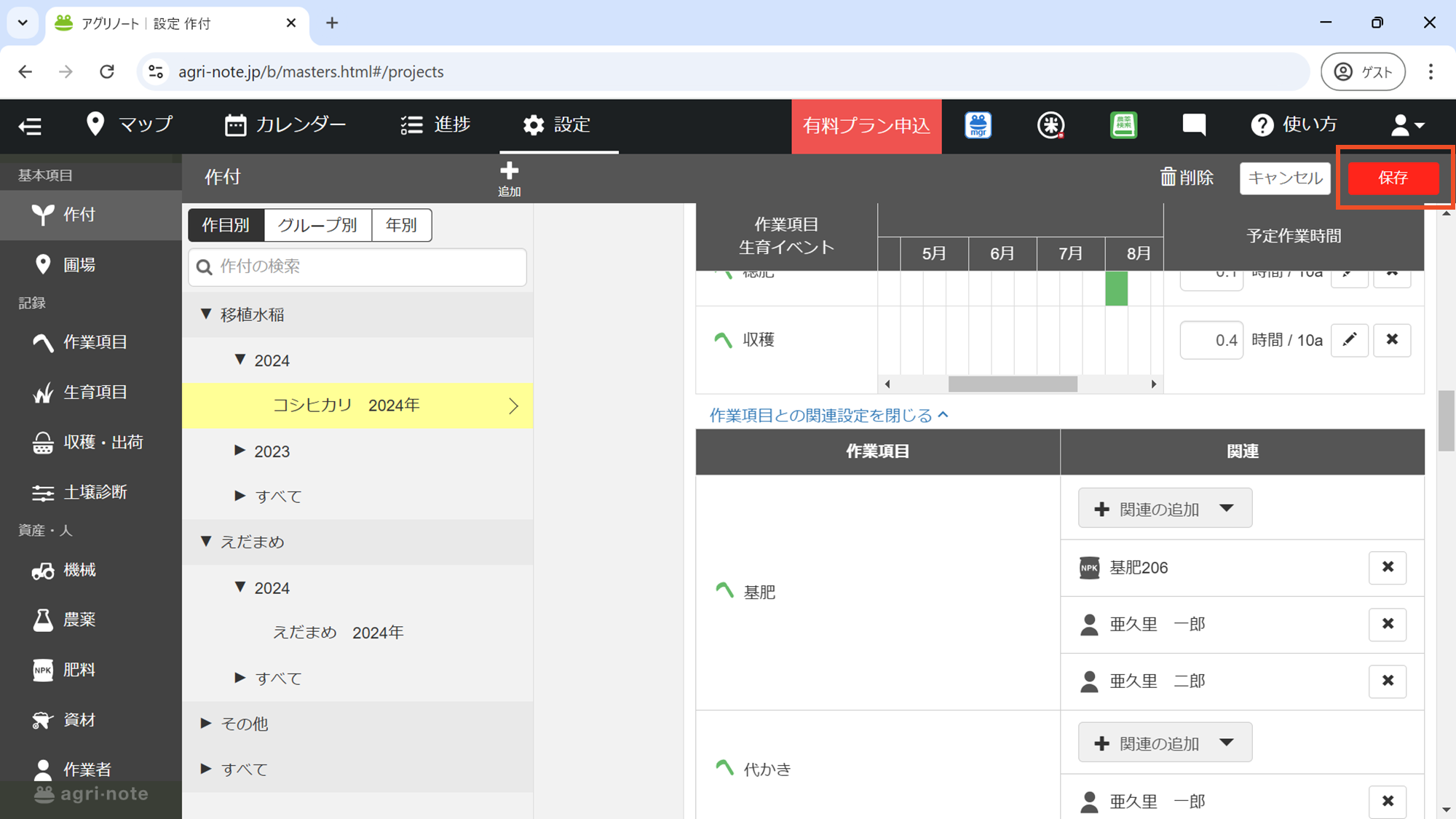Open 生育項目 in the sidebar
1456x819 pixels.
click(x=91, y=392)
